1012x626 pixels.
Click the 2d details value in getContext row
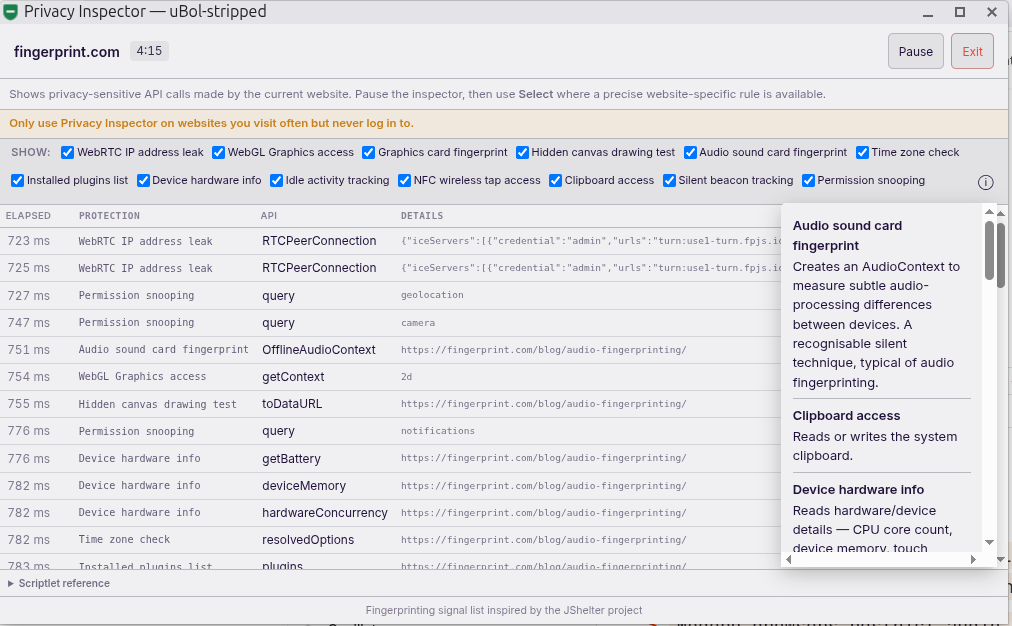tap(406, 377)
